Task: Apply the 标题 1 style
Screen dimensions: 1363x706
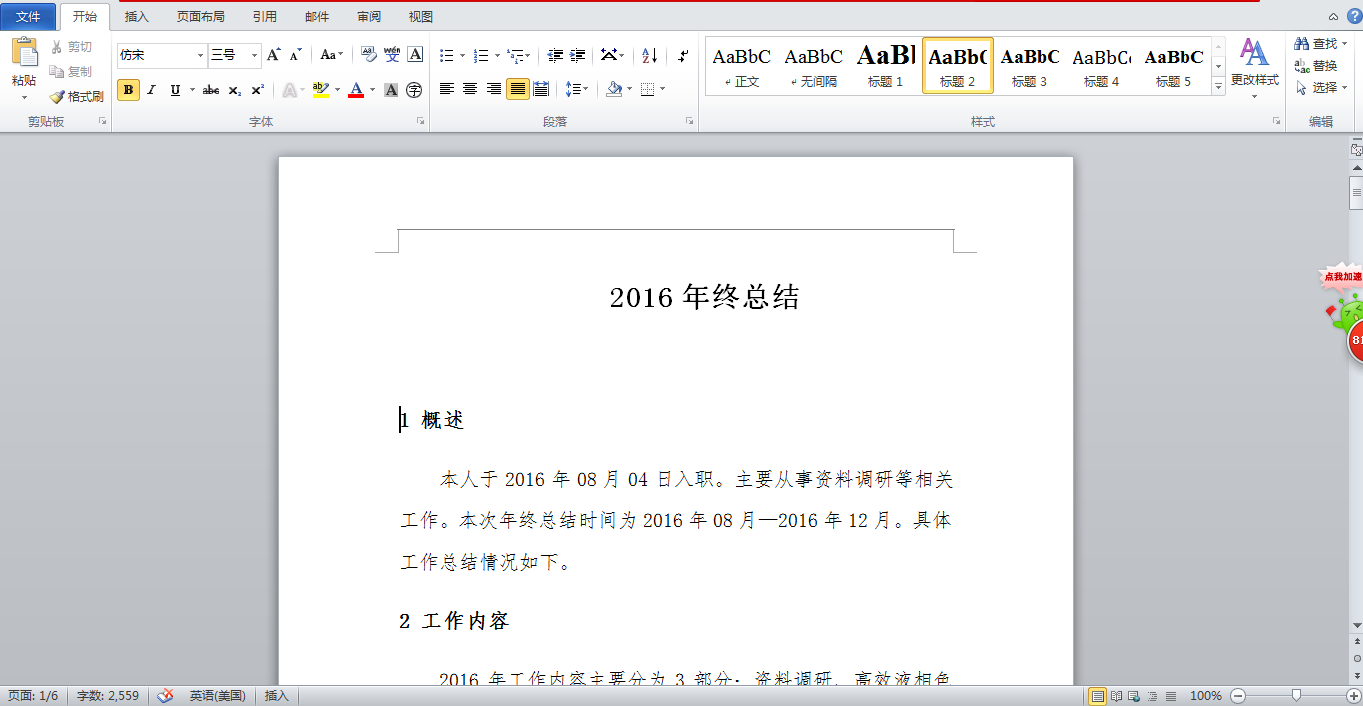Action: [885, 65]
